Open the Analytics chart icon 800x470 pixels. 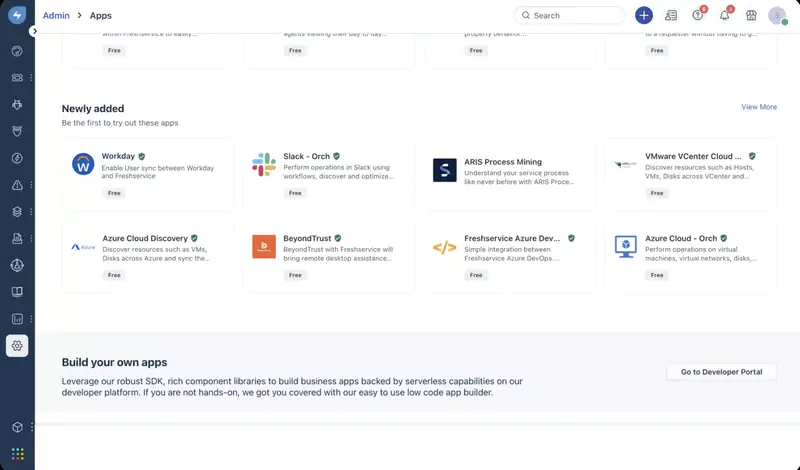pos(17,319)
